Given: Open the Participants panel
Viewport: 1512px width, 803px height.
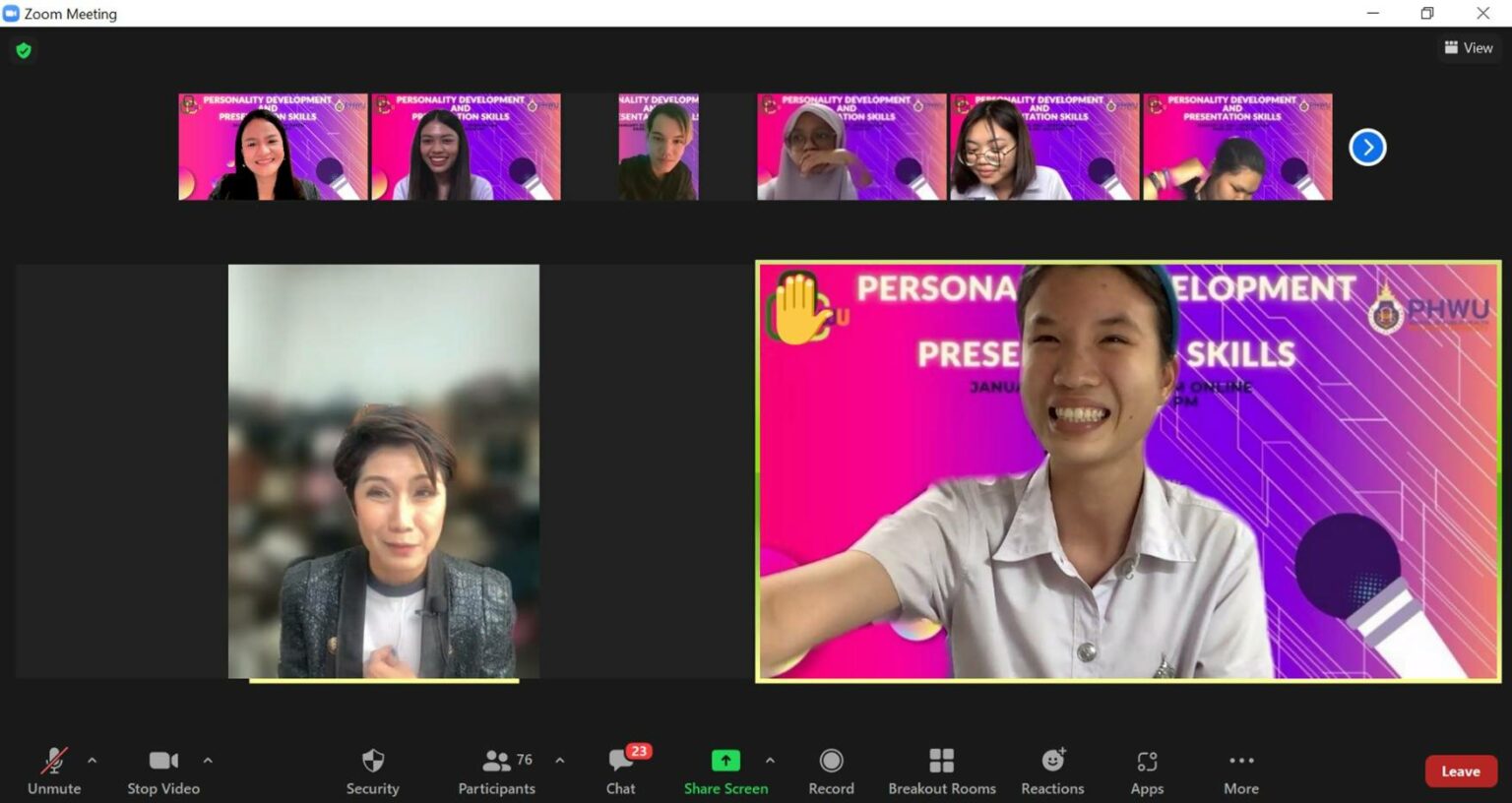Looking at the screenshot, I should click(497, 771).
